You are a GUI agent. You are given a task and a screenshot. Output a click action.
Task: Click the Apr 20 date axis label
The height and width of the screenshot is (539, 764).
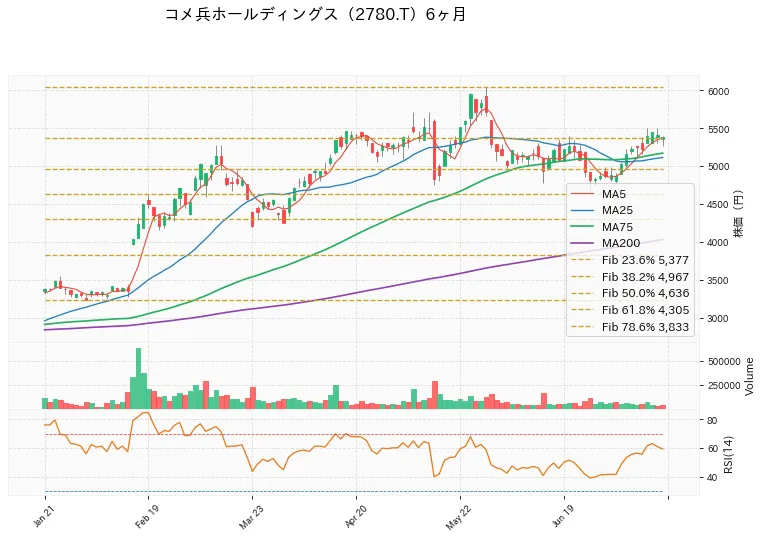click(355, 518)
